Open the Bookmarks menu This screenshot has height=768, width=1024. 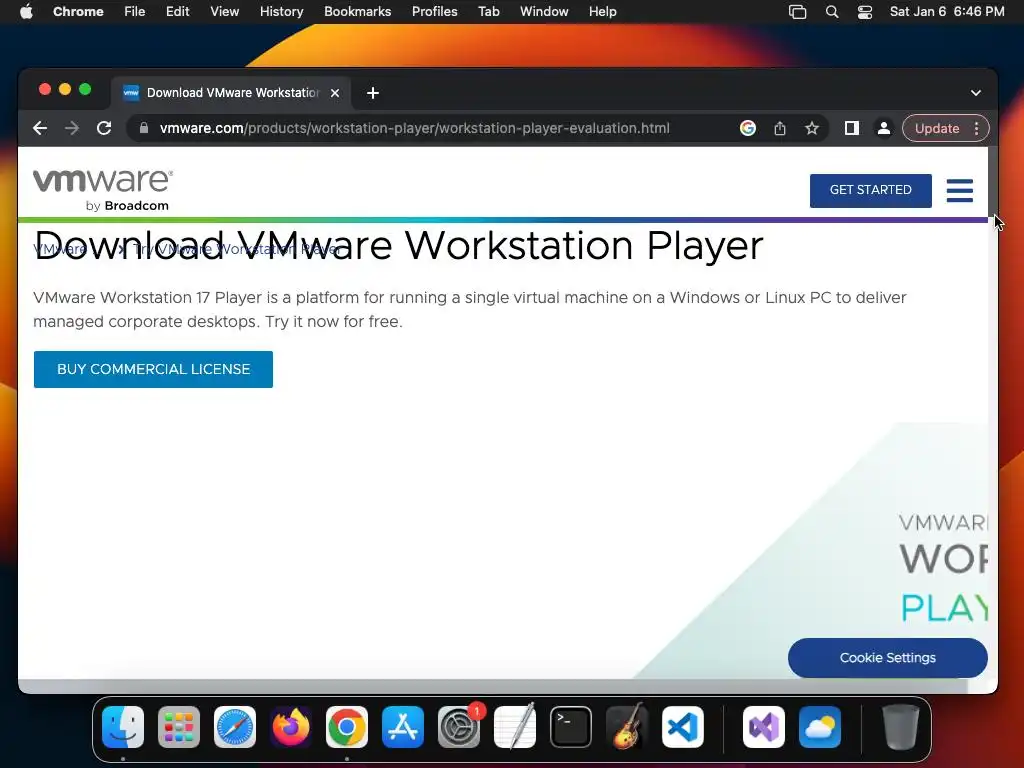click(x=357, y=11)
